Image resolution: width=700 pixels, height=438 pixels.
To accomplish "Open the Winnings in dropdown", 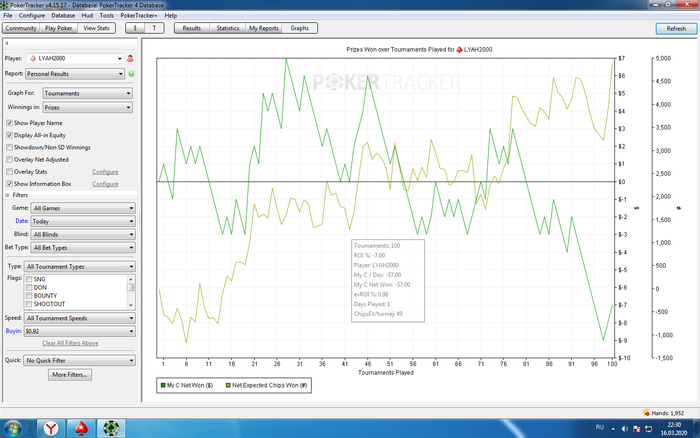I will tap(88, 107).
